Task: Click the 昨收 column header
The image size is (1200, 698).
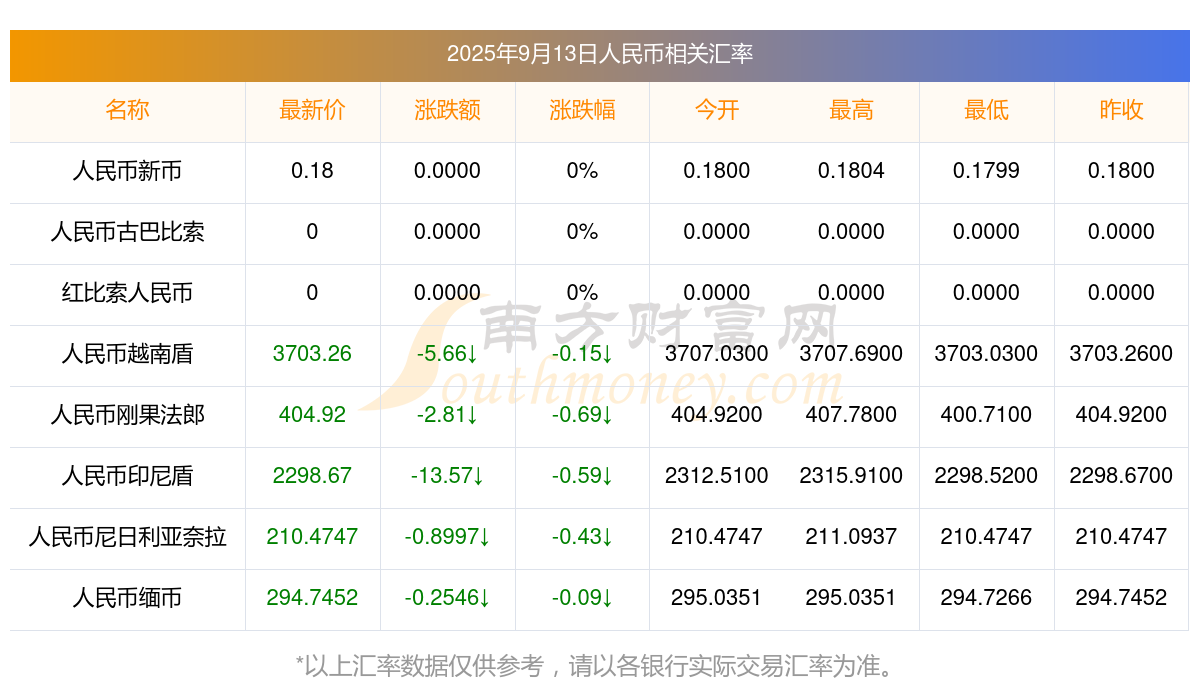Action: point(1121,111)
